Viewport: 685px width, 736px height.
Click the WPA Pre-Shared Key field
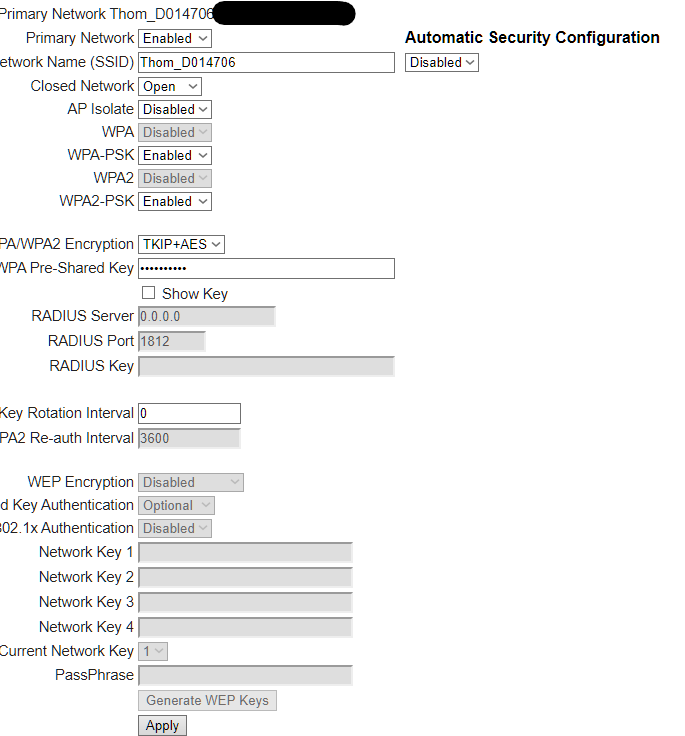(266, 268)
